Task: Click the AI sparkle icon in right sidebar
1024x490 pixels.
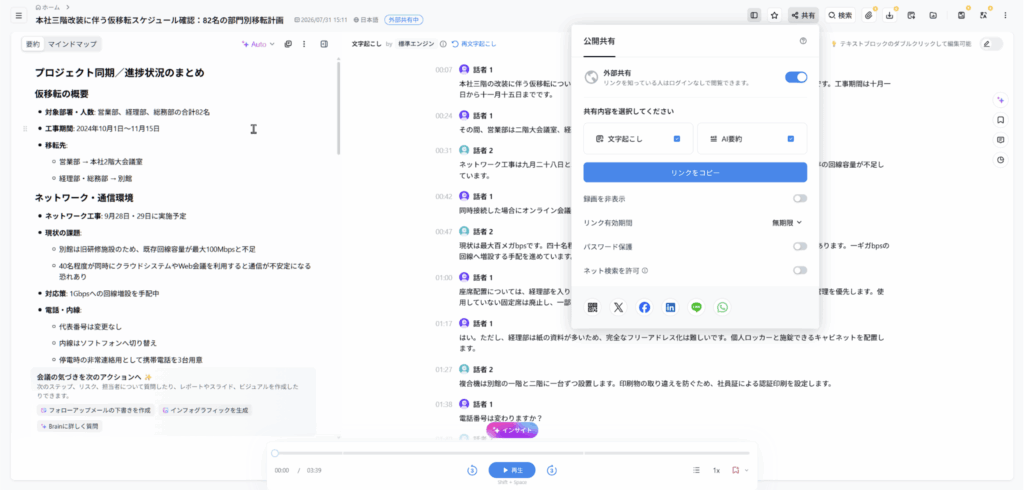Action: pyautogui.click(x=1000, y=100)
